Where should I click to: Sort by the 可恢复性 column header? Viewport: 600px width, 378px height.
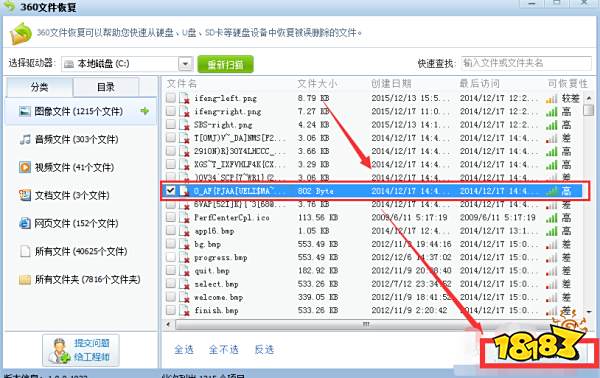click(x=567, y=83)
